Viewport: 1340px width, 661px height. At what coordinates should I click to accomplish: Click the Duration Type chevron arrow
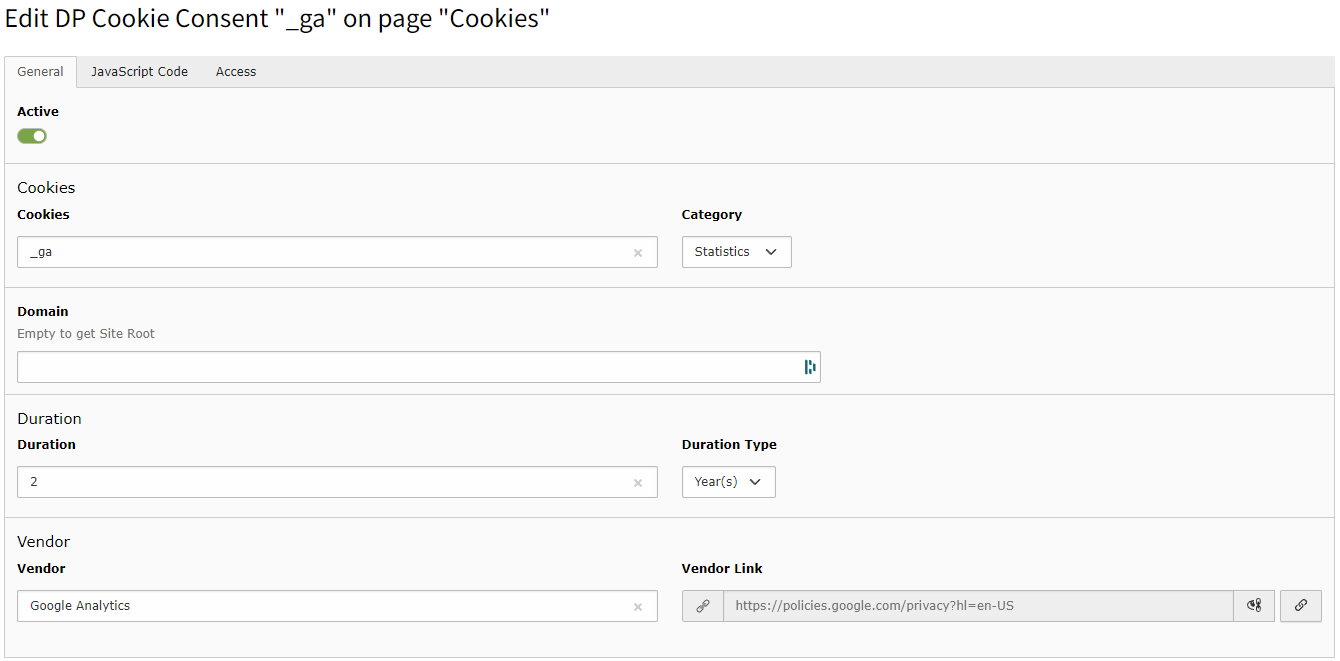pyautogui.click(x=755, y=482)
